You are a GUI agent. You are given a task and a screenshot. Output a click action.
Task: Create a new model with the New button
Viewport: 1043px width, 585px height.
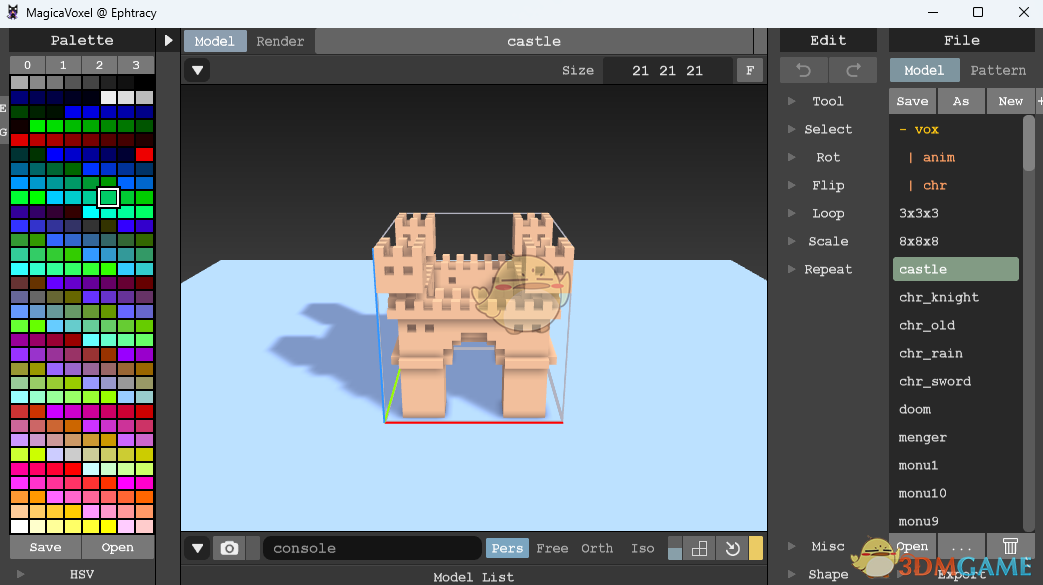(x=1010, y=101)
